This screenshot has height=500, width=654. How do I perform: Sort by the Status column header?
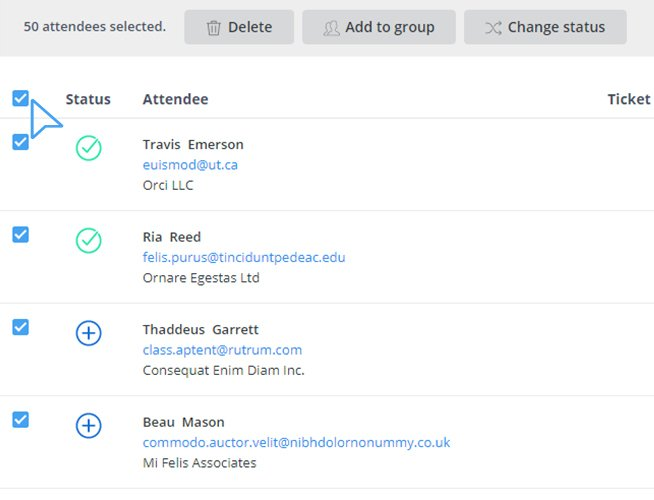pos(88,99)
